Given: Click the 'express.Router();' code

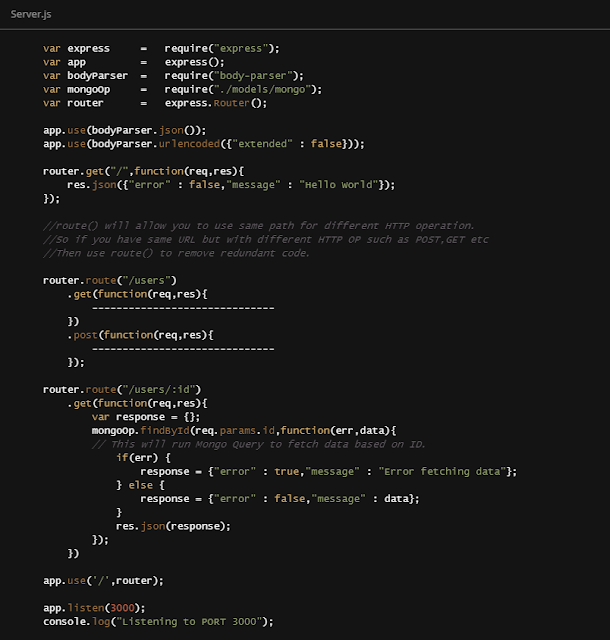Looking at the screenshot, I should pos(216,103).
